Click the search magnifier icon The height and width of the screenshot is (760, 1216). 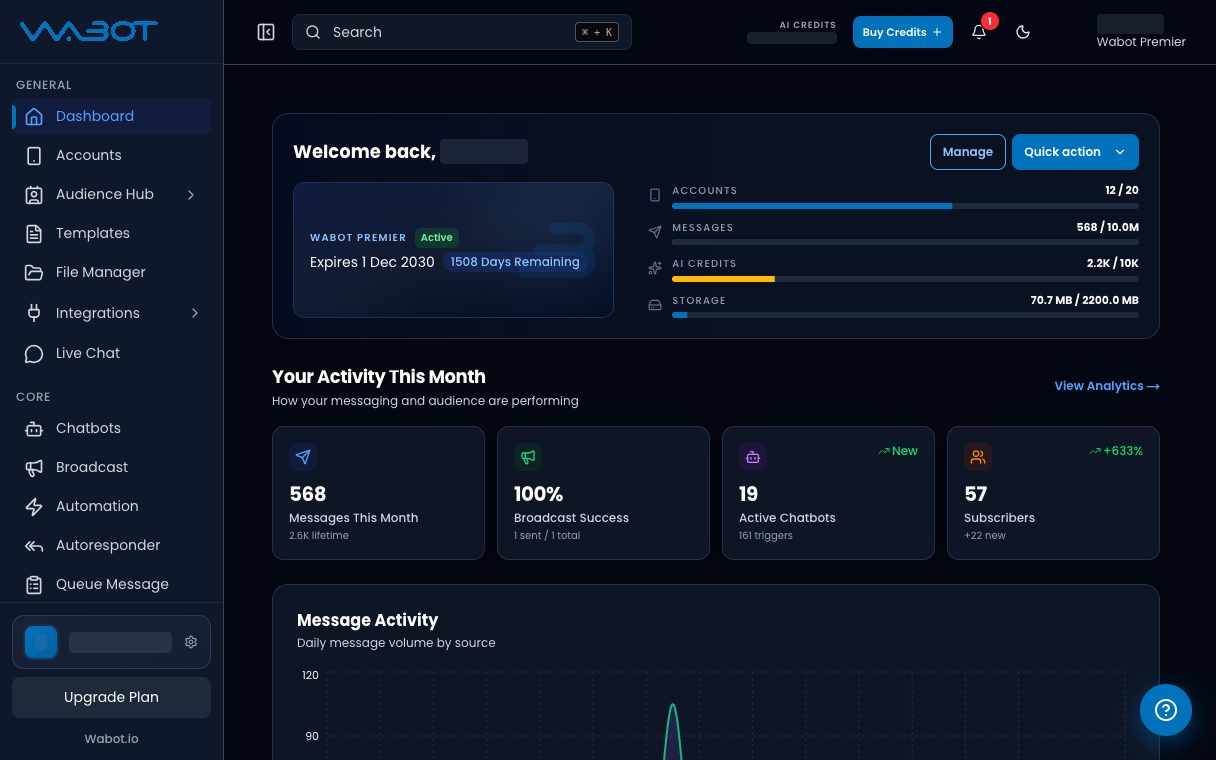[x=313, y=32]
